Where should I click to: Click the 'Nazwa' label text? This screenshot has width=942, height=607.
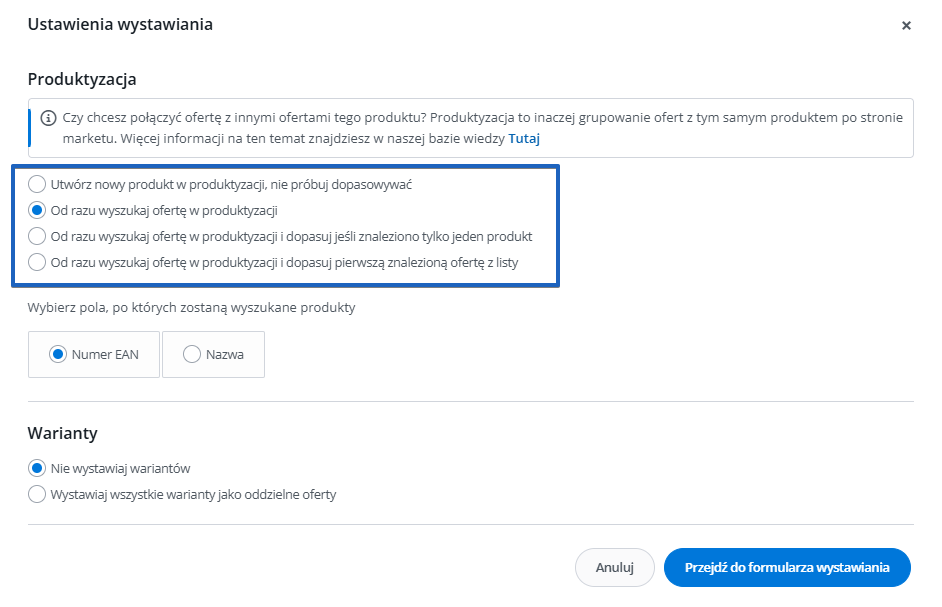225,354
